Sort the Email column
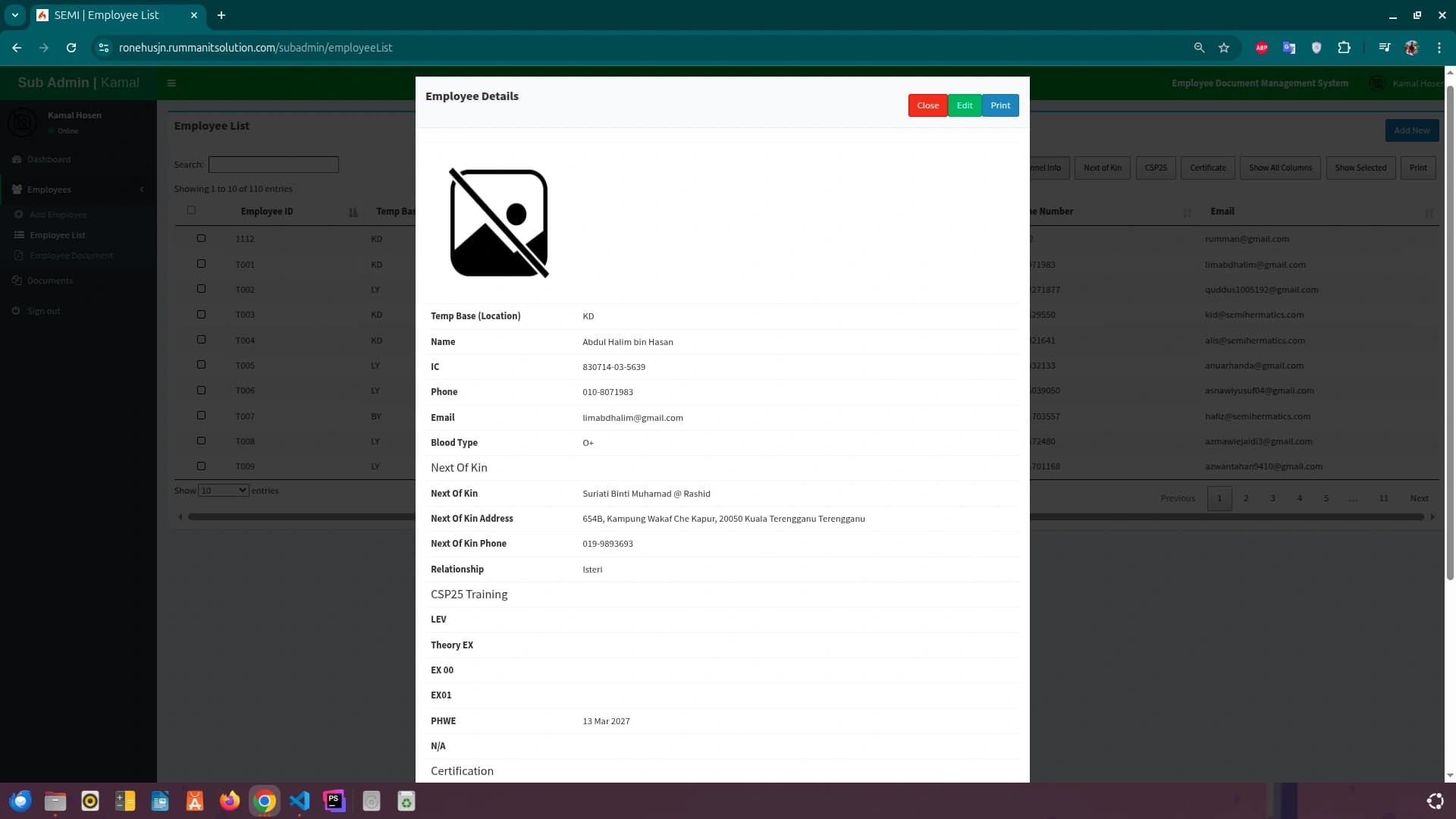 click(1429, 213)
